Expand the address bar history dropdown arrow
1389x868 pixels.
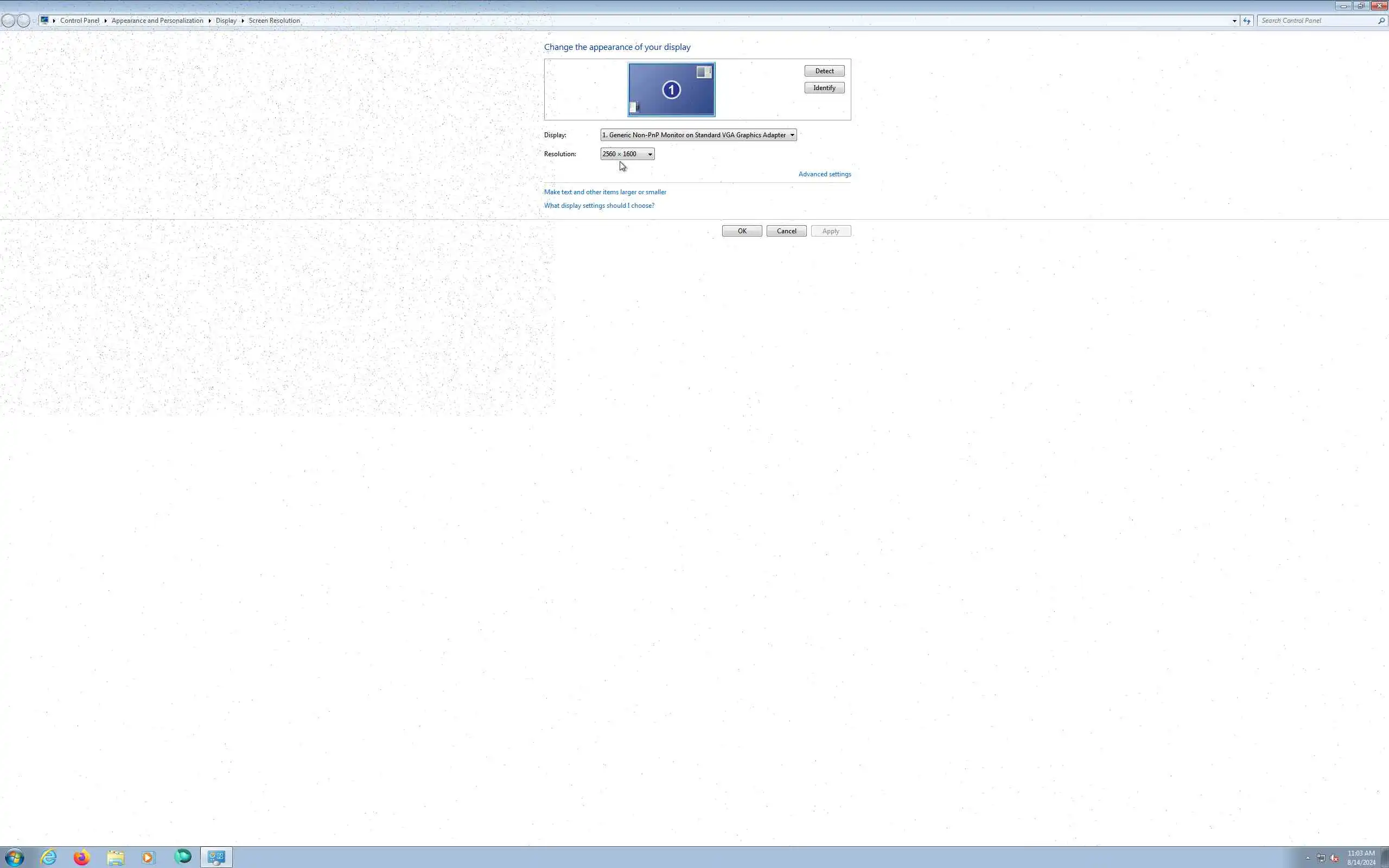[x=1234, y=21]
